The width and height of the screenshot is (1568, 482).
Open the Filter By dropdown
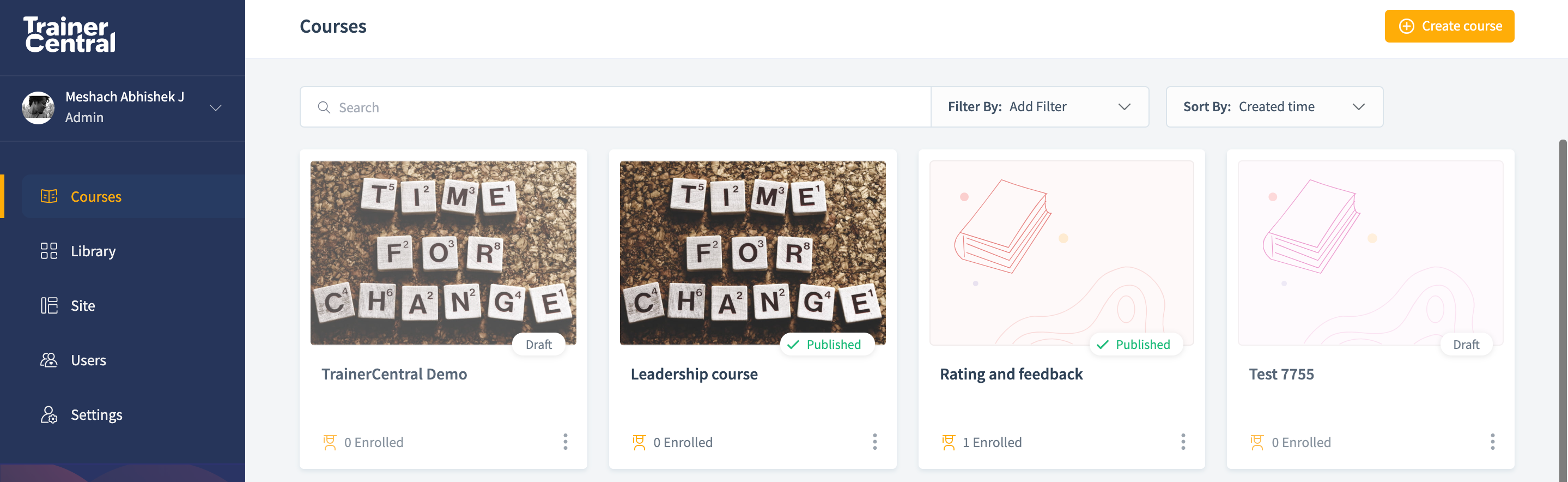pyautogui.click(x=1040, y=107)
